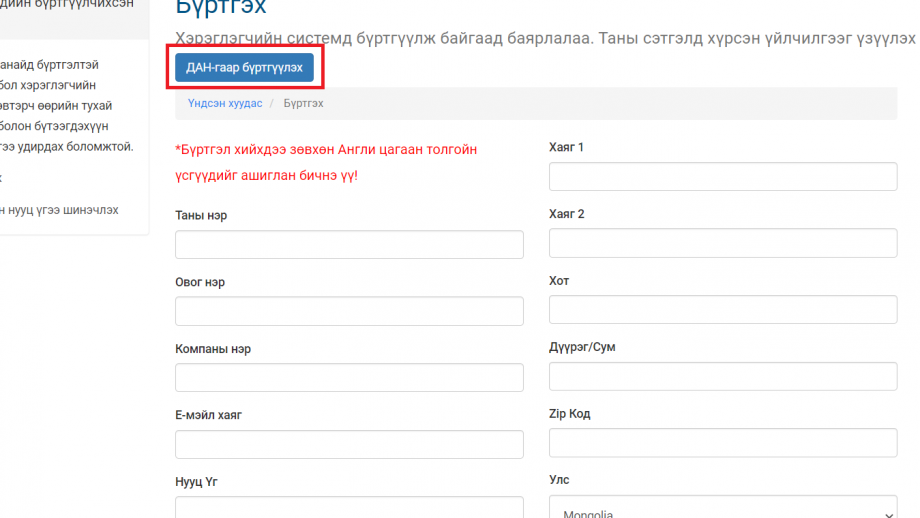This screenshot has height=518, width=920.
Task: Open the Үндсэн хуудас breadcrumb link
Action: click(225, 103)
